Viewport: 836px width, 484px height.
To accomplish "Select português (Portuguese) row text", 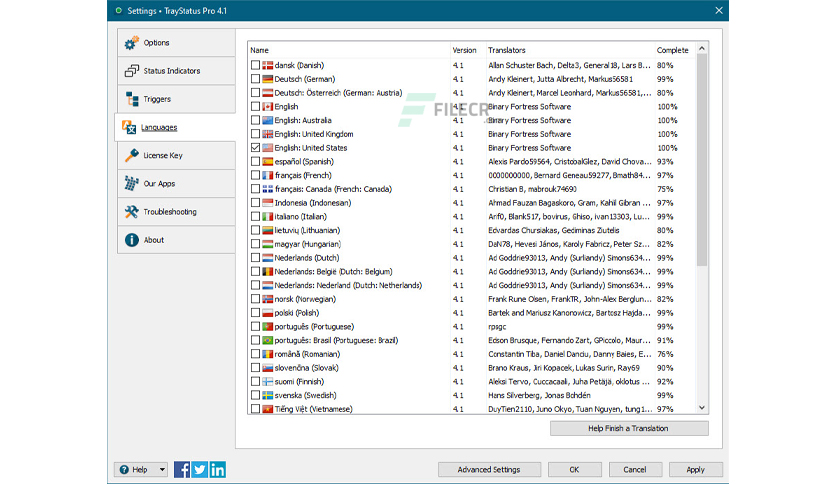I will tap(314, 327).
